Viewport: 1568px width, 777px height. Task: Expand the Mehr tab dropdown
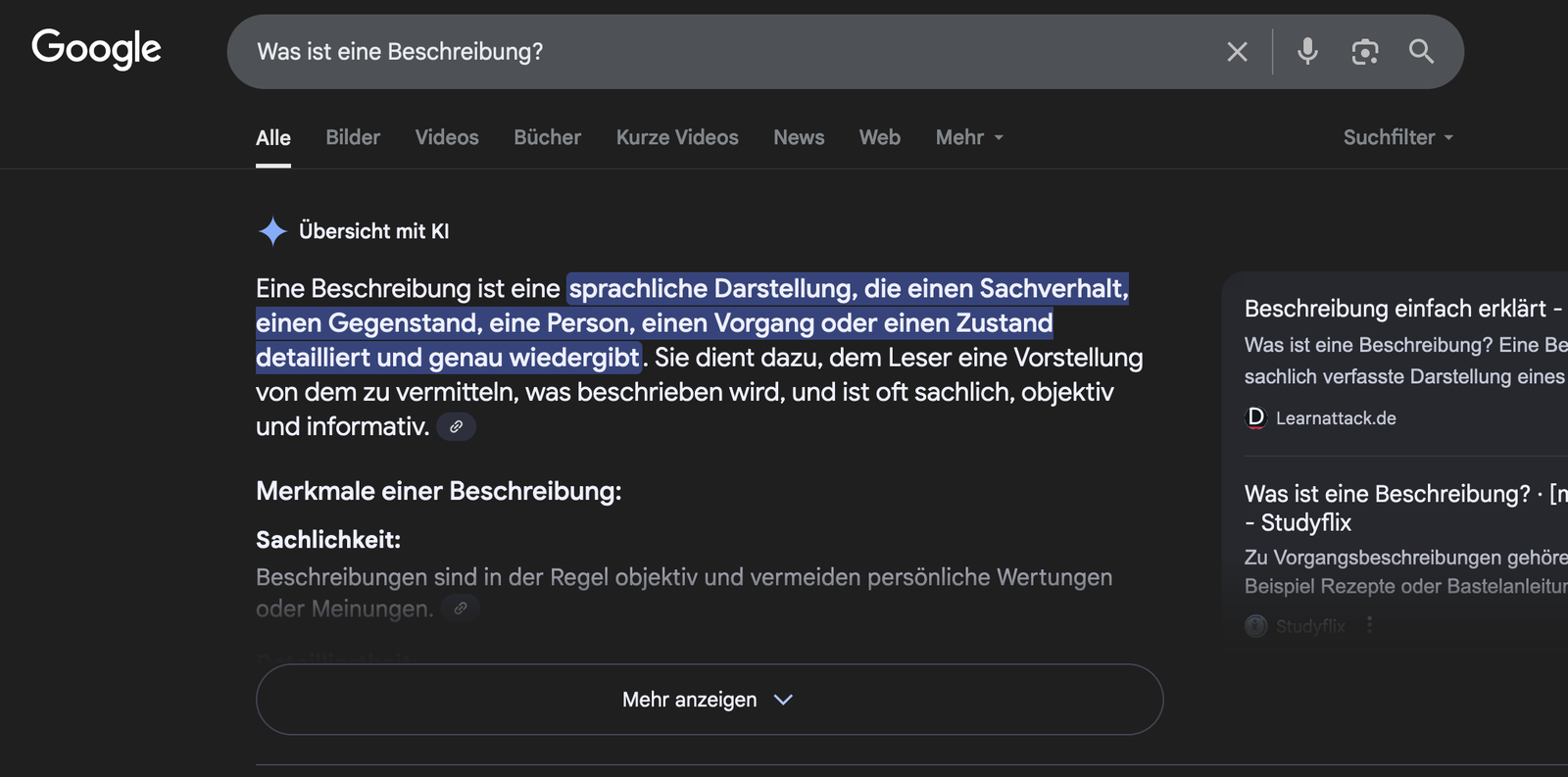(x=968, y=138)
